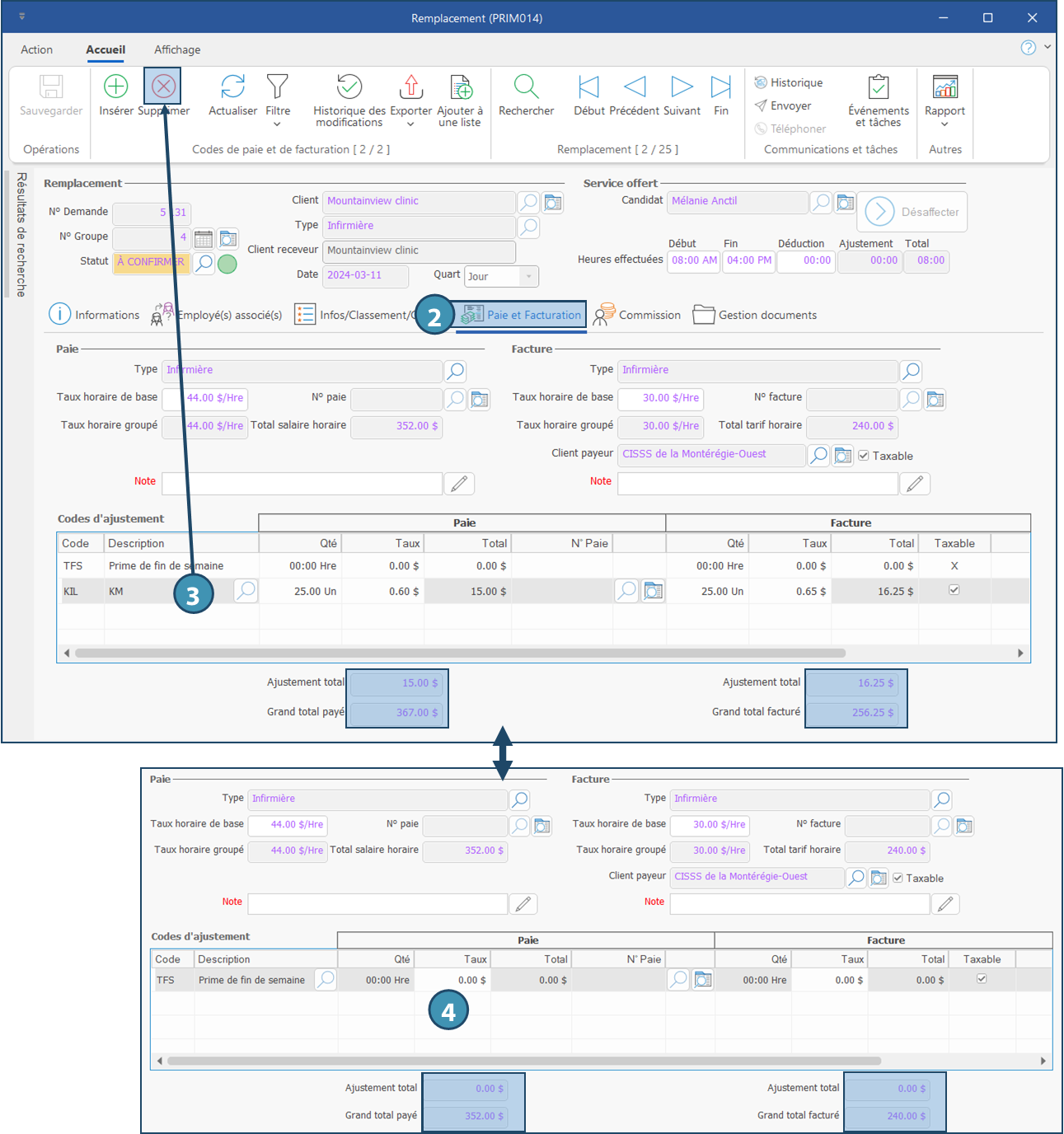Switch to the Affichage ribbon tab

(177, 49)
